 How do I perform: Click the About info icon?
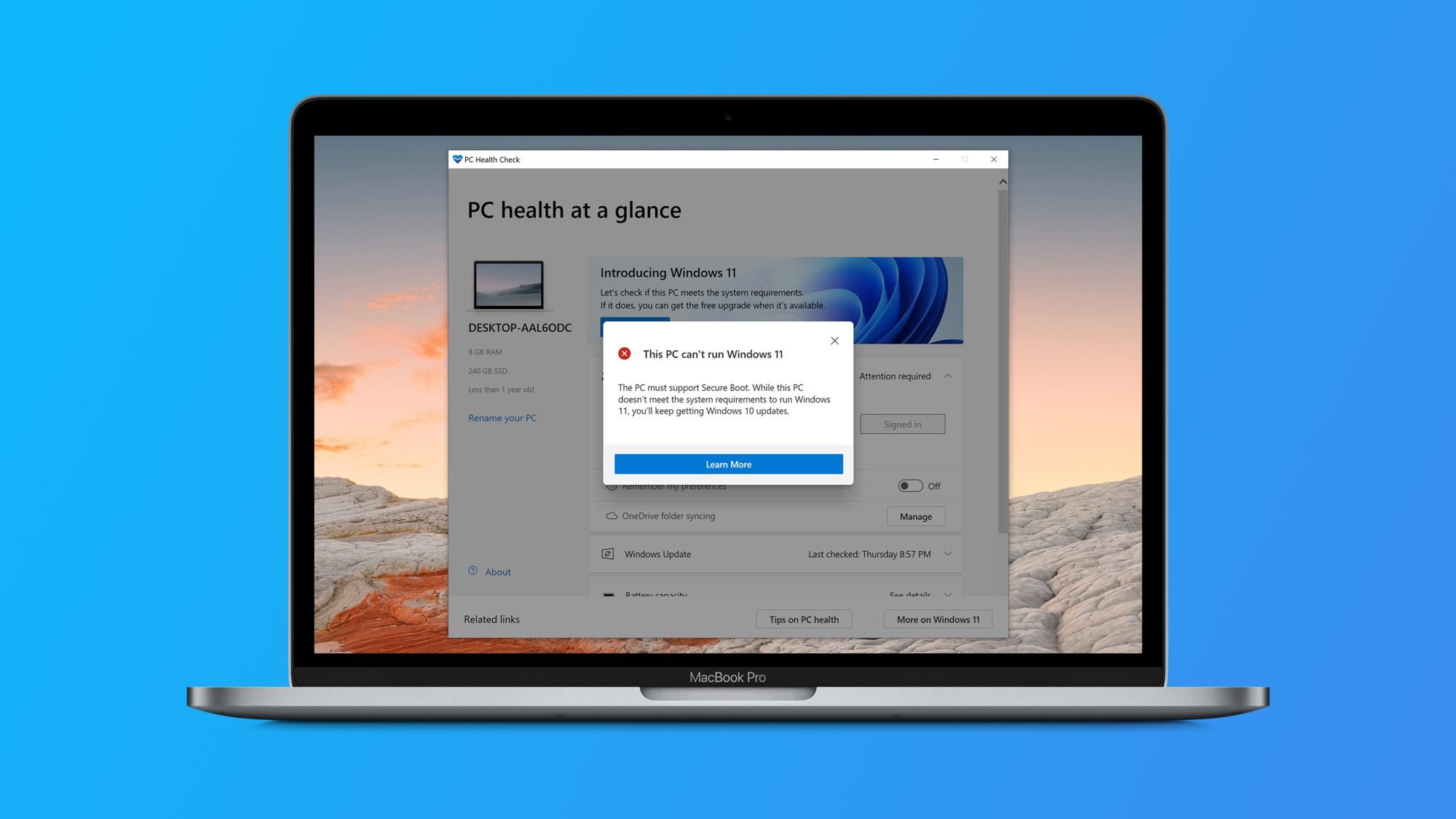pos(473,571)
